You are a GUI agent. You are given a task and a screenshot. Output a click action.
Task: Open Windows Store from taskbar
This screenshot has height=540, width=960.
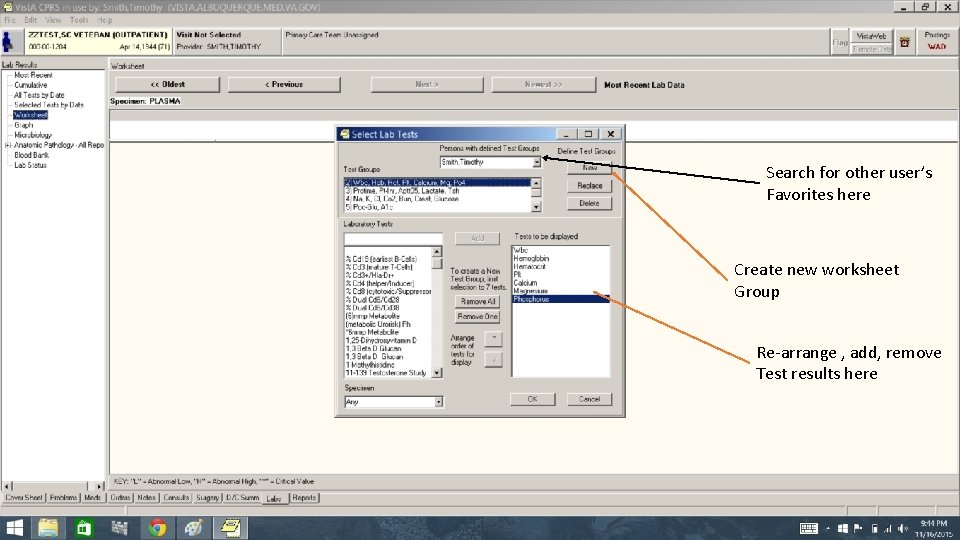(x=84, y=528)
